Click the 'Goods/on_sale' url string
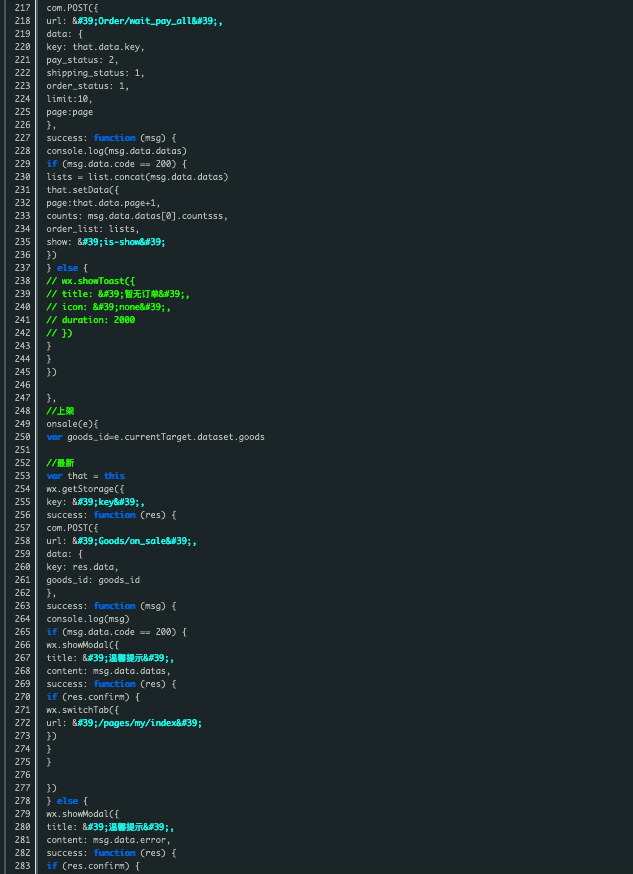Image resolution: width=633 pixels, height=874 pixels. click(x=134, y=541)
